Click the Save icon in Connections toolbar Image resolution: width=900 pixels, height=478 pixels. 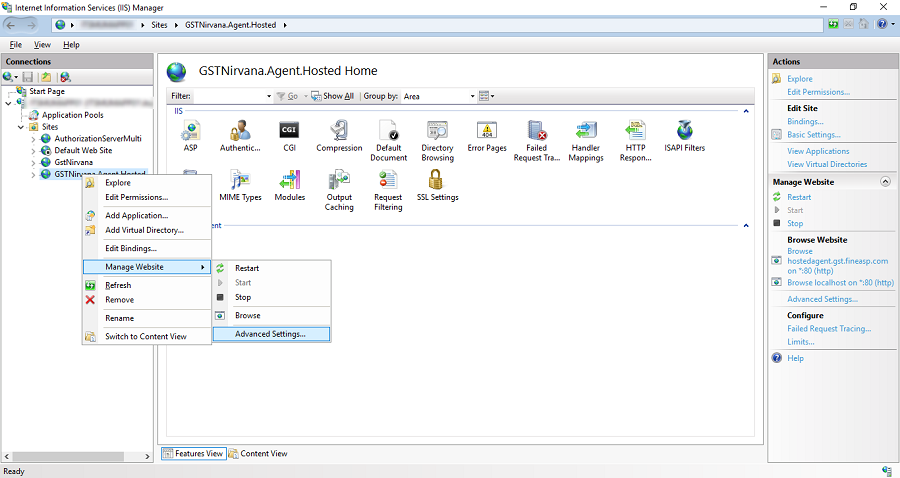pos(28,77)
